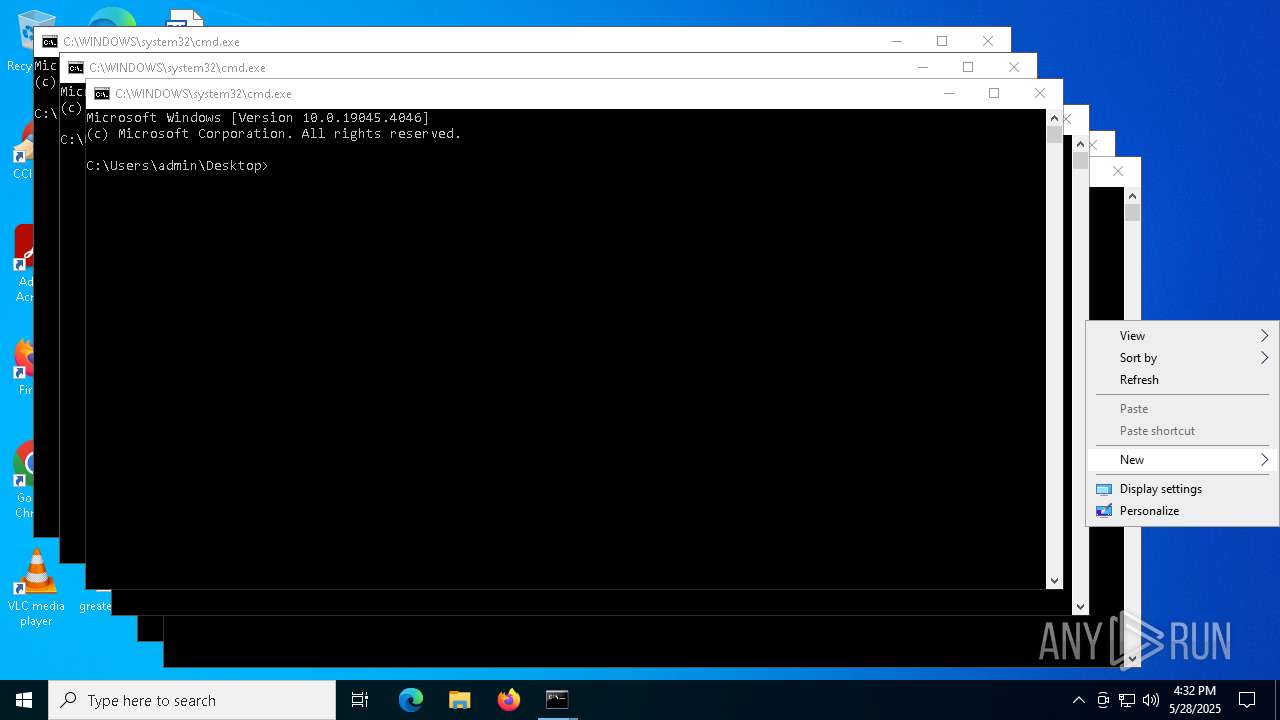Launch Microsoft Edge from the taskbar
The height and width of the screenshot is (720, 1280).
pos(411,700)
